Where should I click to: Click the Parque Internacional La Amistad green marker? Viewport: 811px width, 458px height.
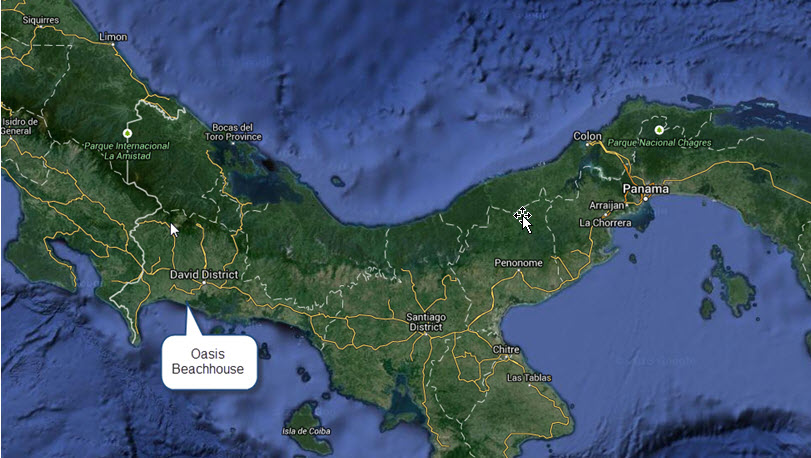(x=127, y=133)
